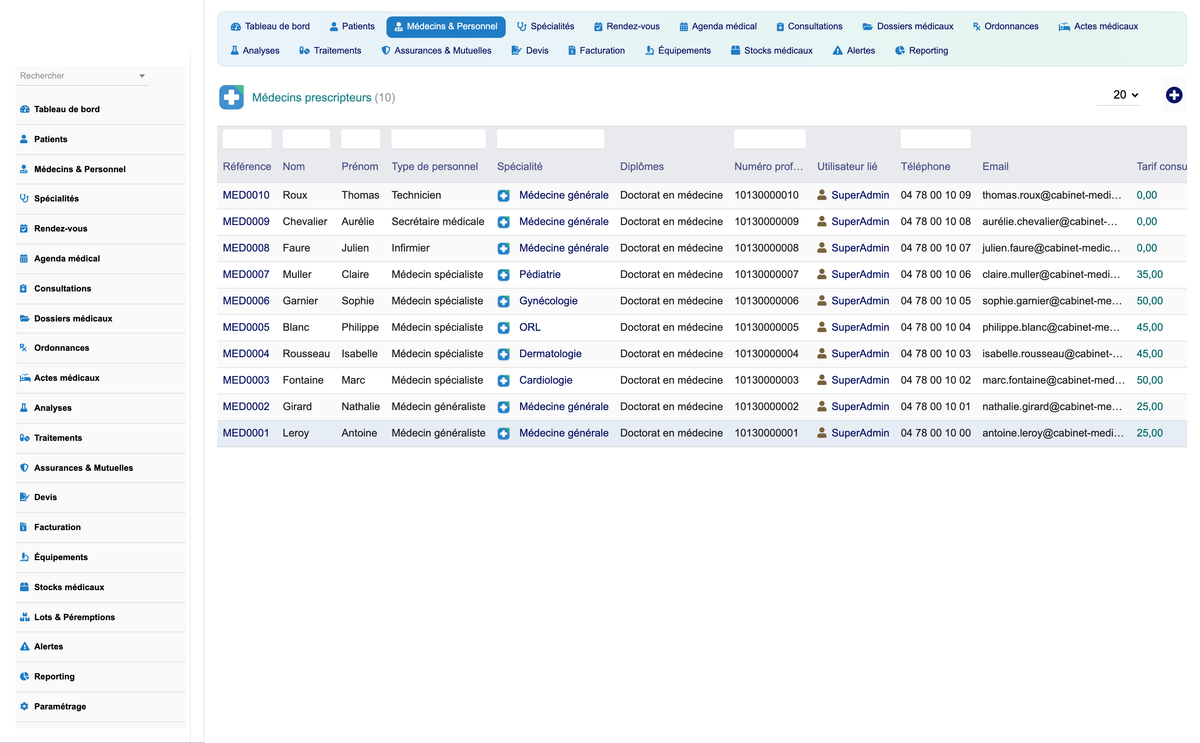Viewport: 1200px width, 743px height.
Task: Click the sidebar Dossiers médicaux folder icon
Action: tap(25, 318)
